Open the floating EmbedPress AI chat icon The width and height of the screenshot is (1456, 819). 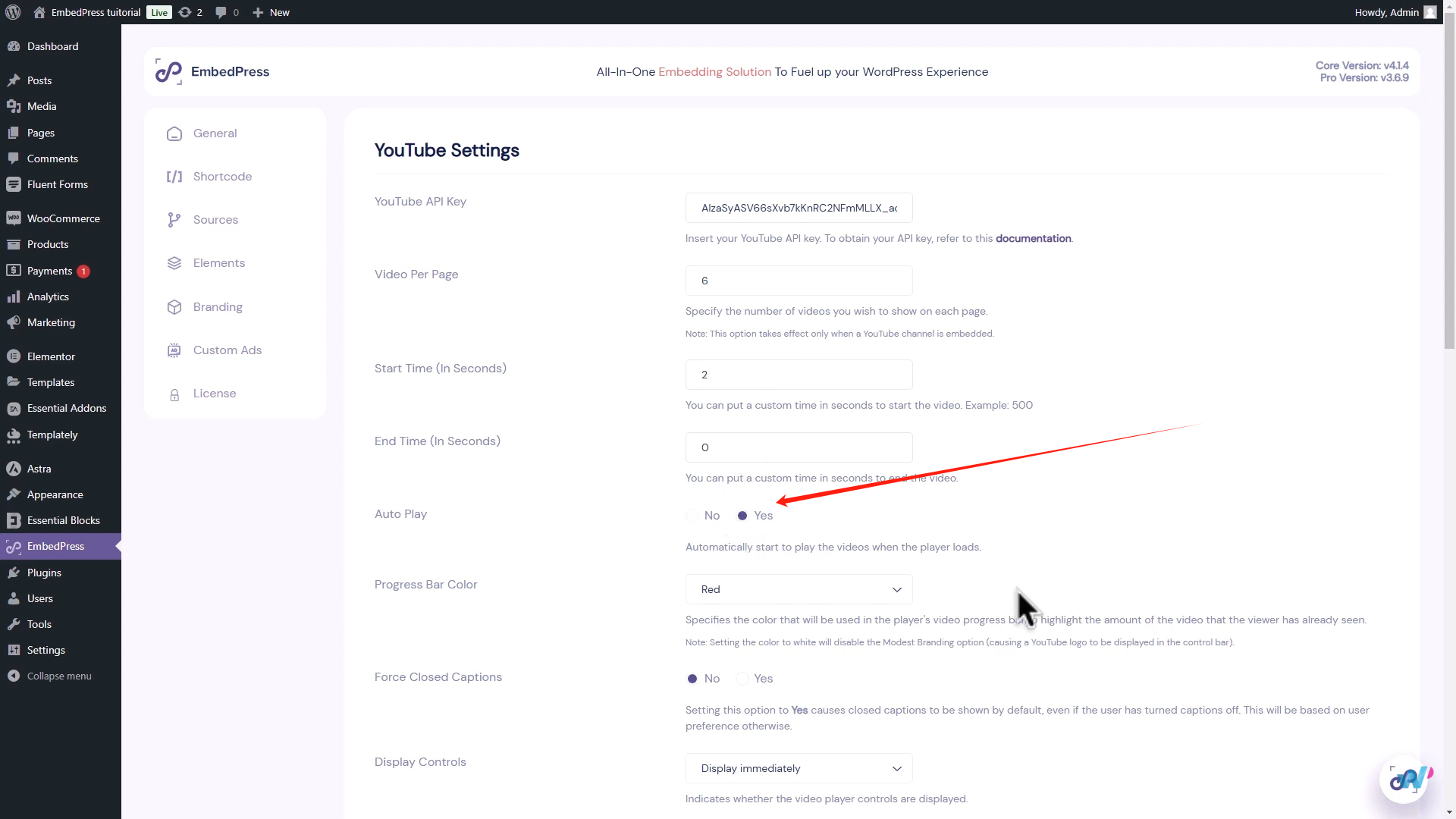pyautogui.click(x=1404, y=779)
